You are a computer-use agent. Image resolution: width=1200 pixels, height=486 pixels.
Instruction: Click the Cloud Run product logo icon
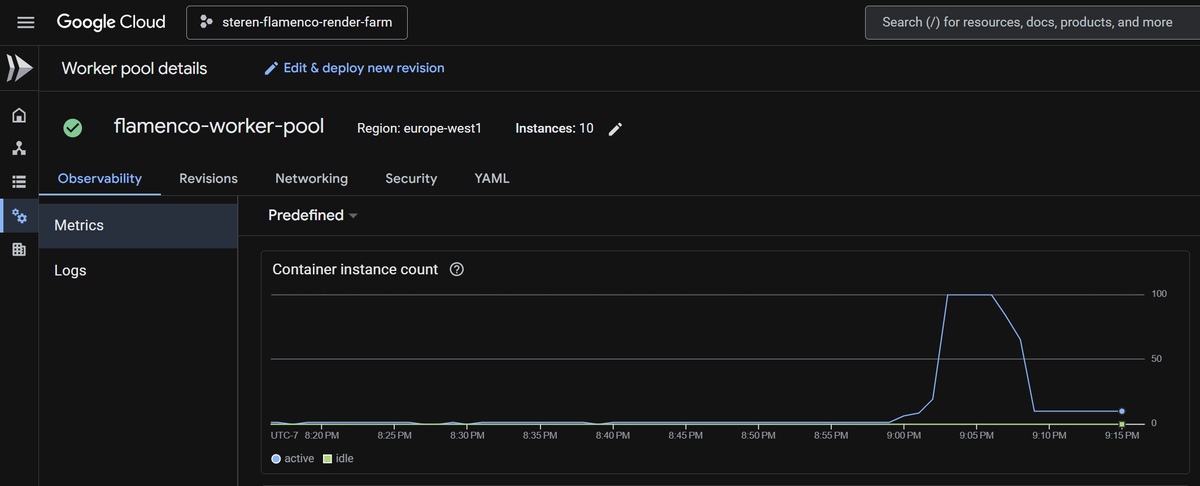pyautogui.click(x=19, y=69)
